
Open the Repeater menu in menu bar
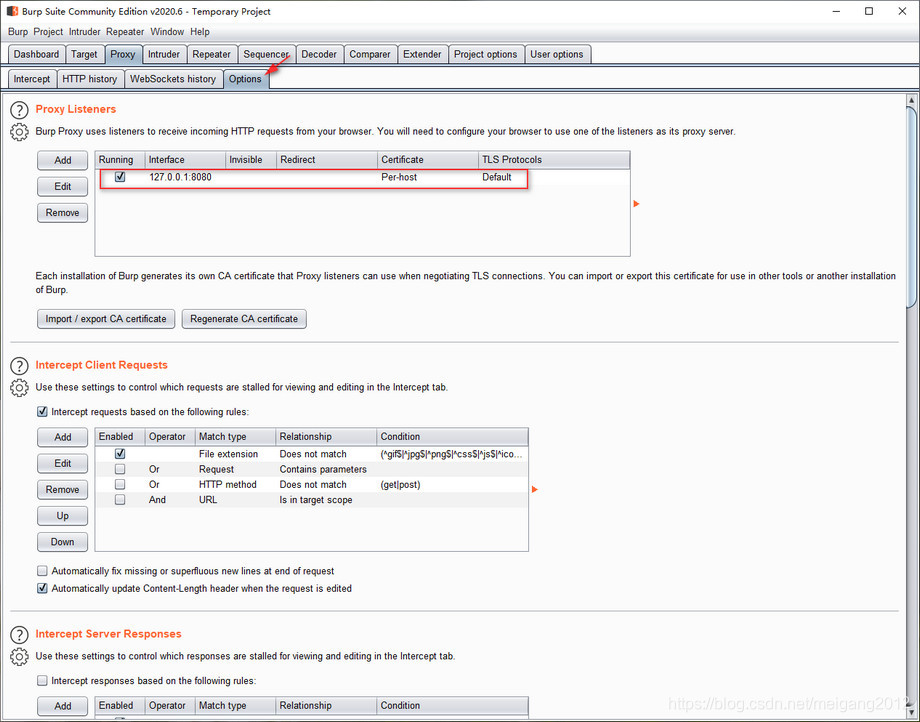(125, 32)
